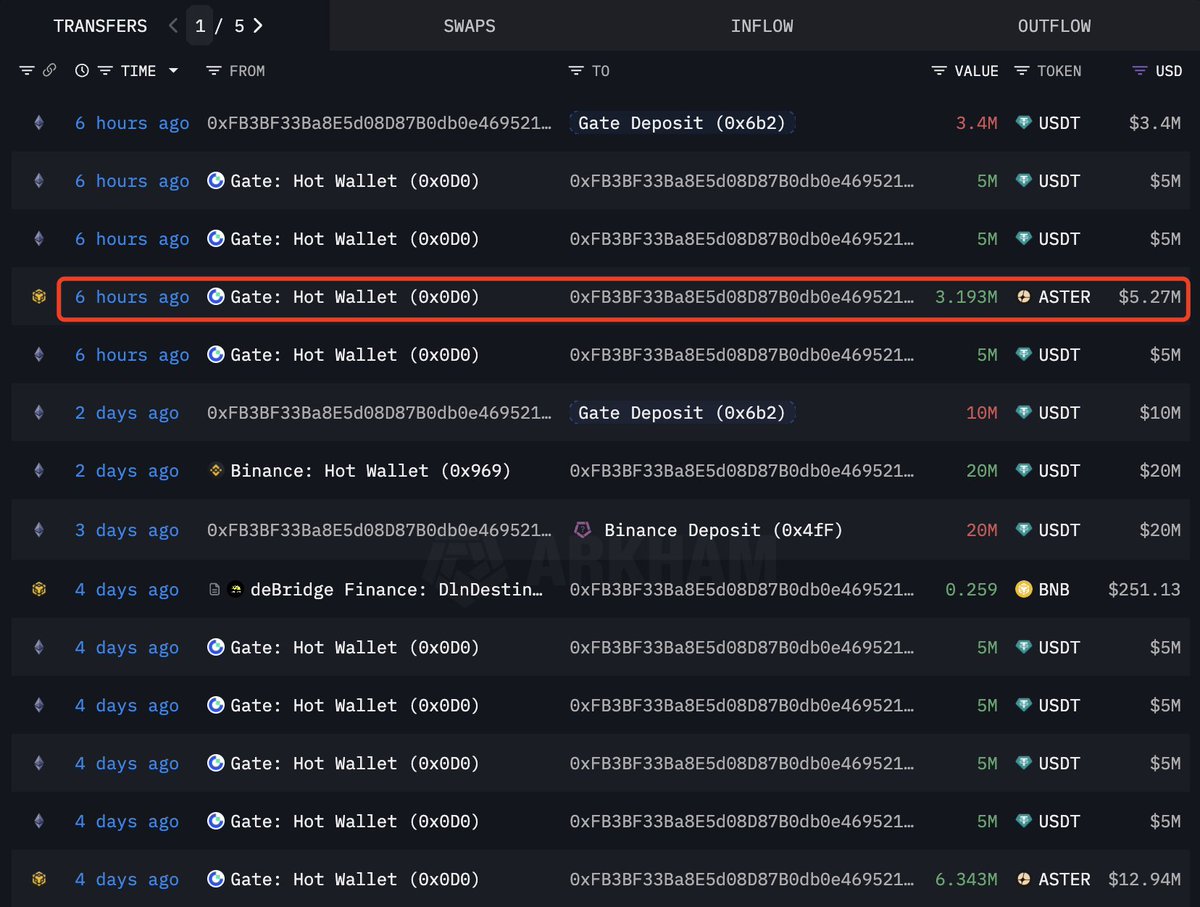
Task: Go to next page with right chevron
Action: tap(258, 26)
